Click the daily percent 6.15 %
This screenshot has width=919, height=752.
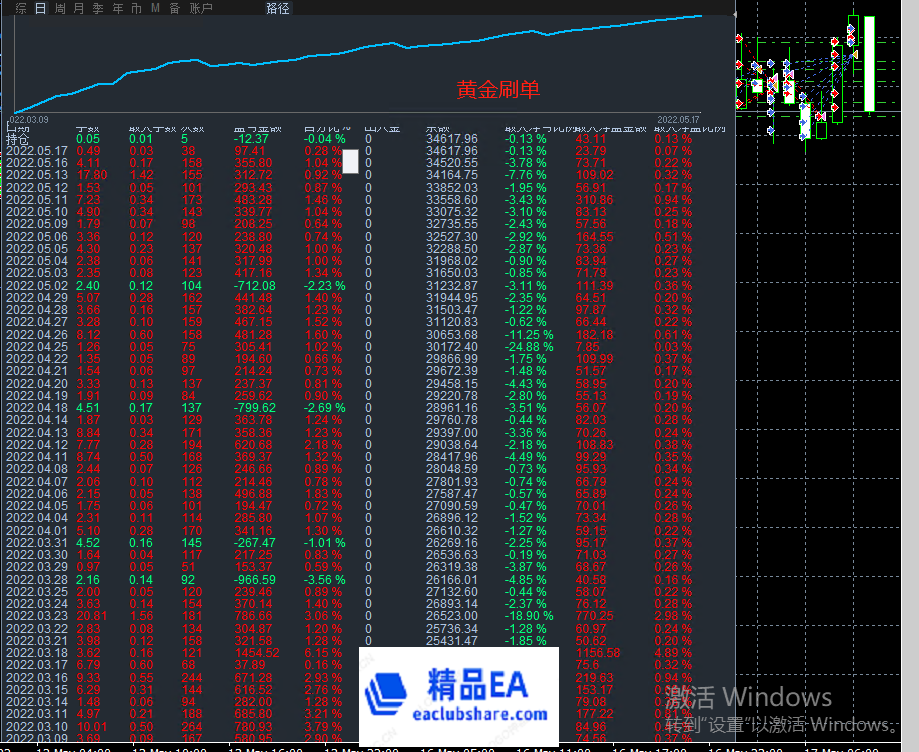click(323, 653)
